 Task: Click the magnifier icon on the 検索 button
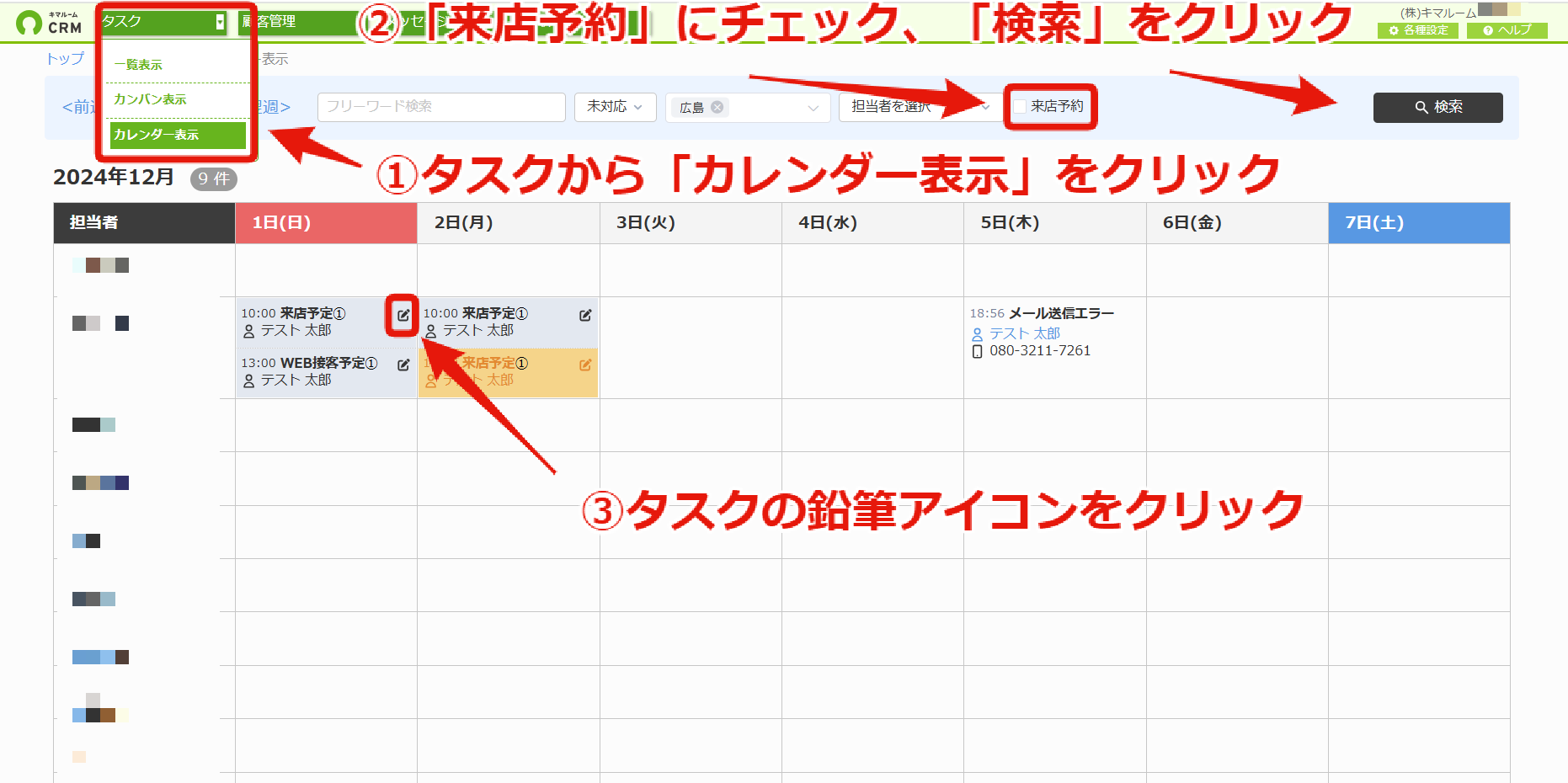[x=1421, y=107]
